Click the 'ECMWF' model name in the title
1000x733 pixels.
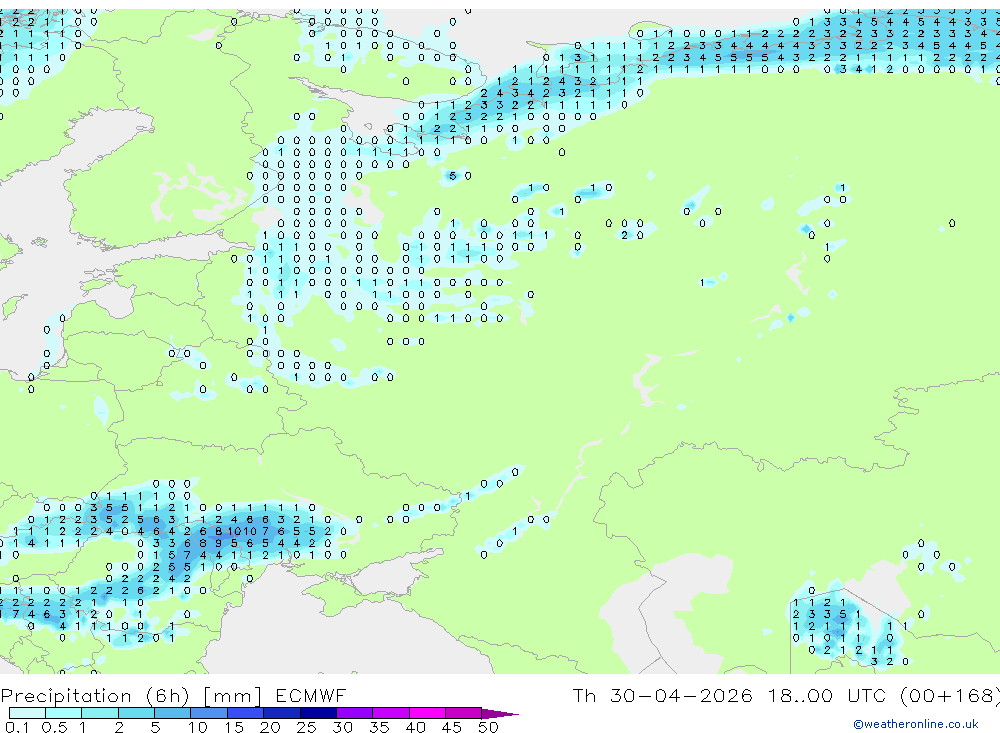311,695
